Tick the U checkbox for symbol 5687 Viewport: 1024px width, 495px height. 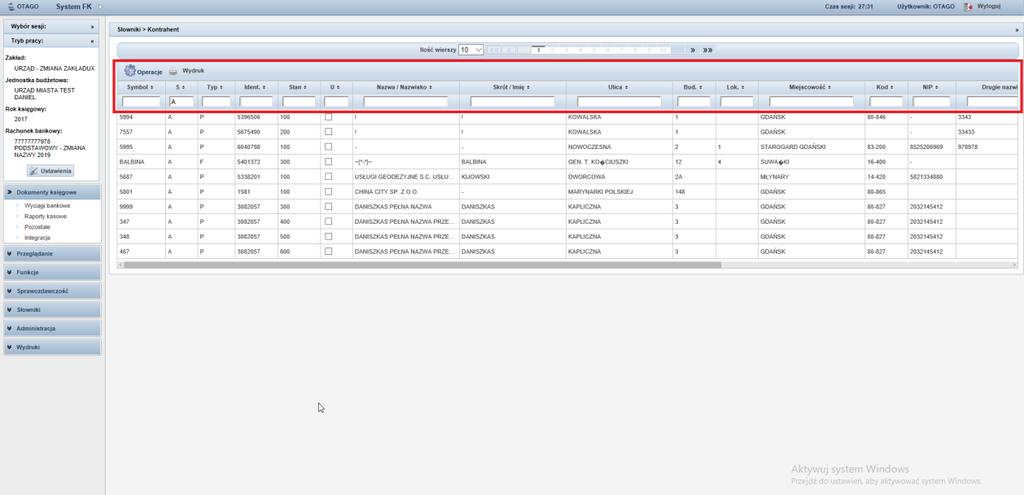[x=328, y=176]
